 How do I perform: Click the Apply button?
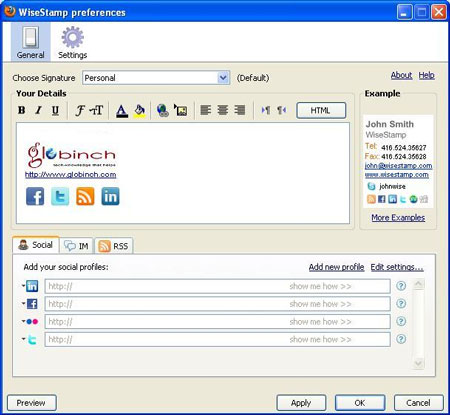tap(301, 403)
